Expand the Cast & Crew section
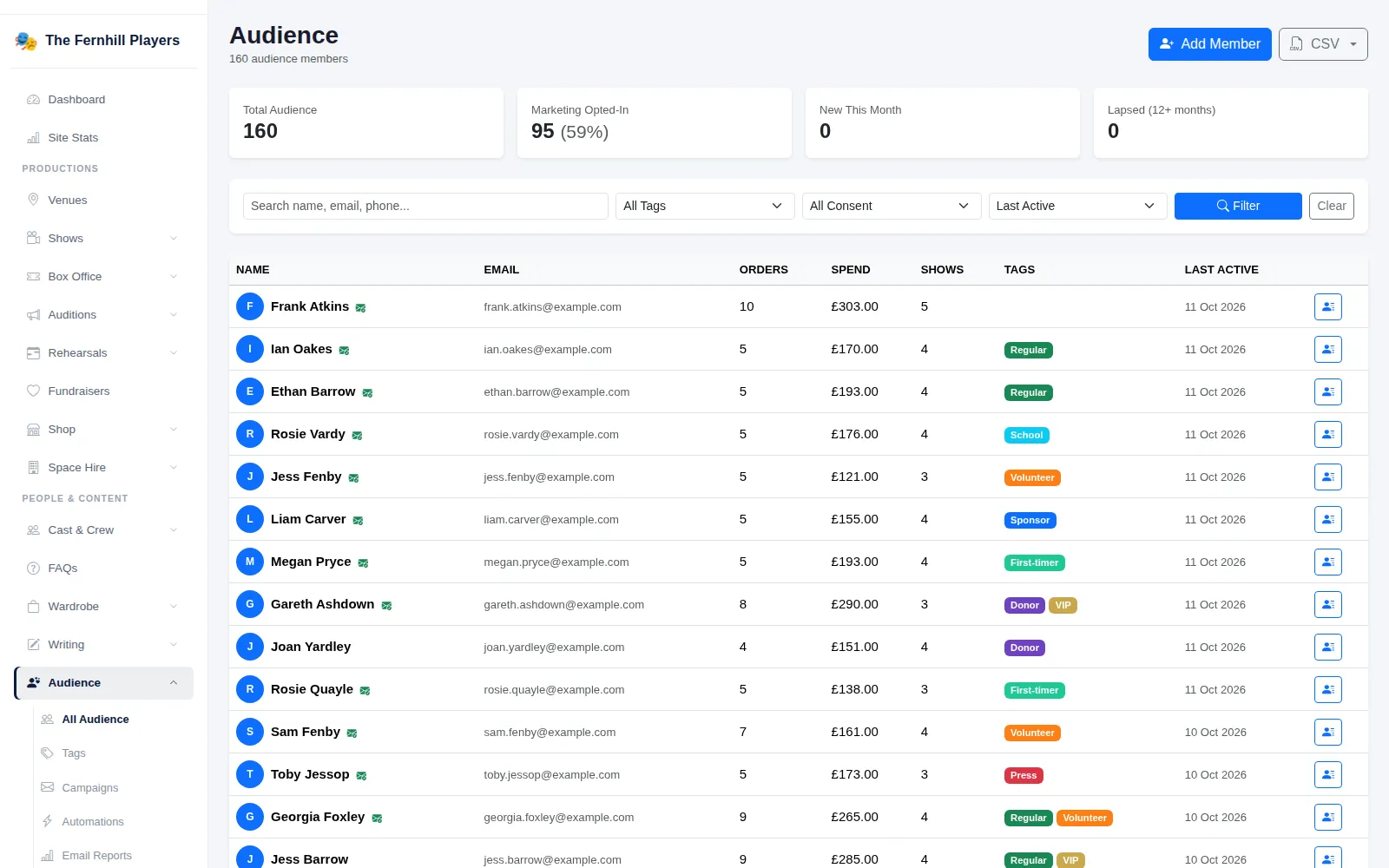Viewport: 1389px width, 868px height. pos(104,529)
